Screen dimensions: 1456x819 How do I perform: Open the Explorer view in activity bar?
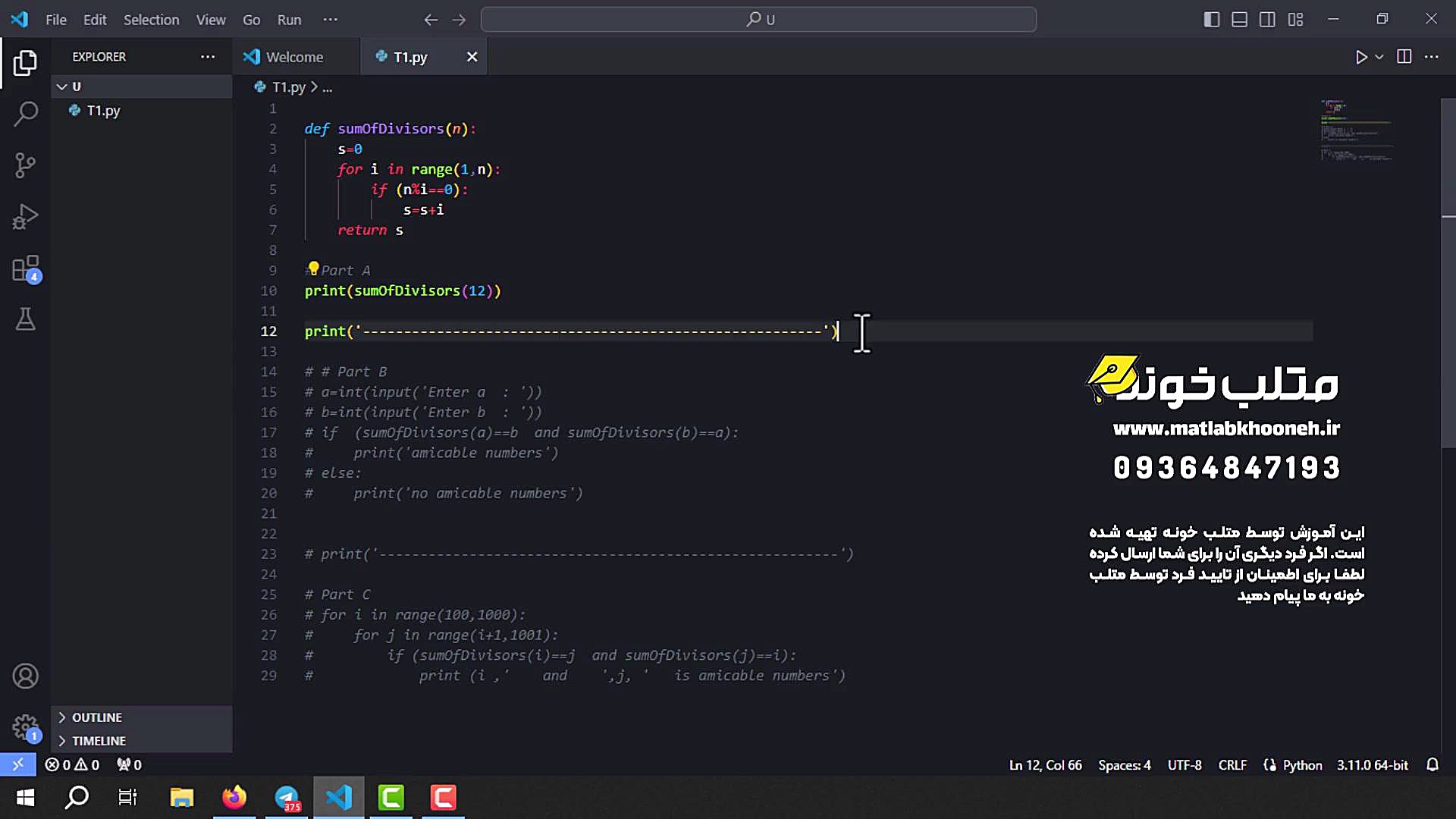pyautogui.click(x=25, y=63)
